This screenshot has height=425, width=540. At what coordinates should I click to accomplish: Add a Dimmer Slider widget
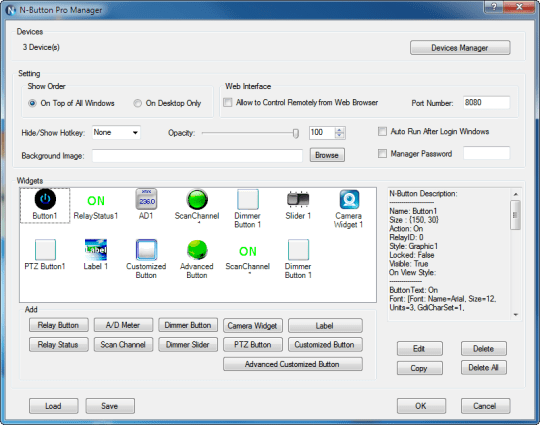[188, 344]
